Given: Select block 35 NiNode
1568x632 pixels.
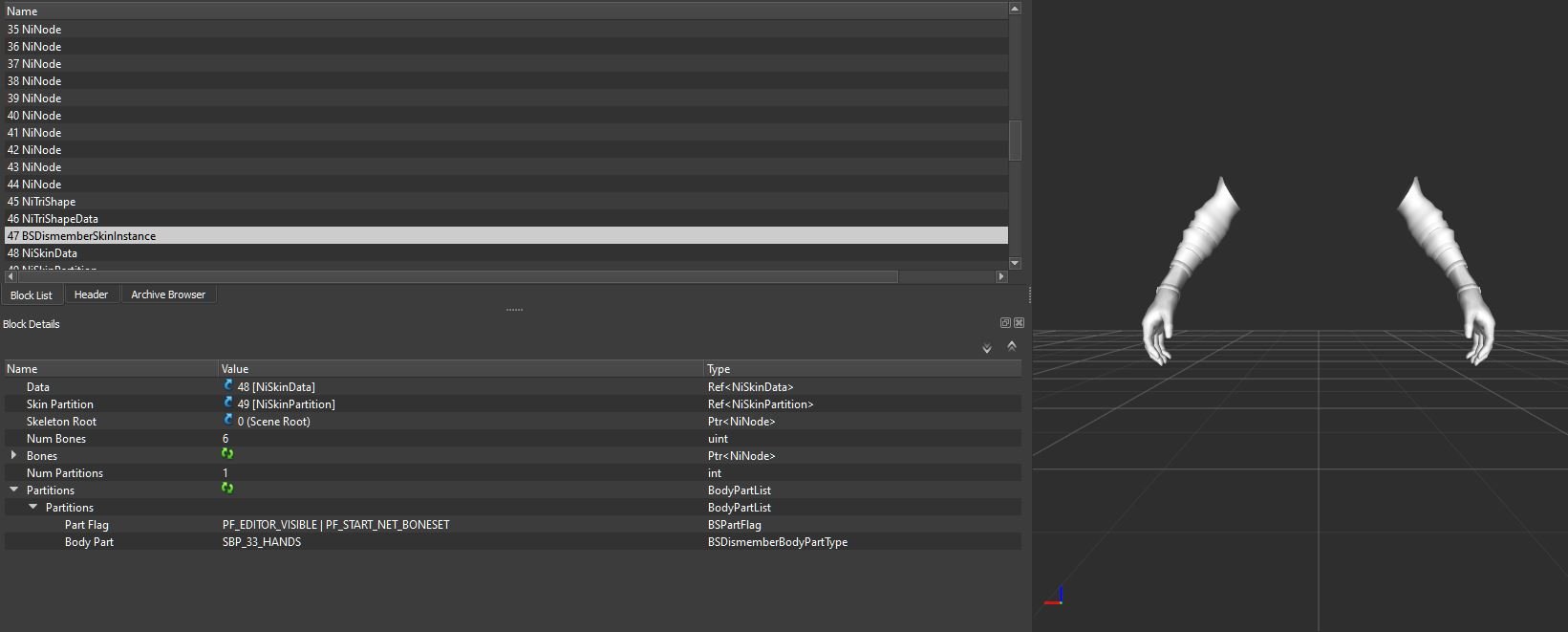Looking at the screenshot, I should click(x=505, y=29).
